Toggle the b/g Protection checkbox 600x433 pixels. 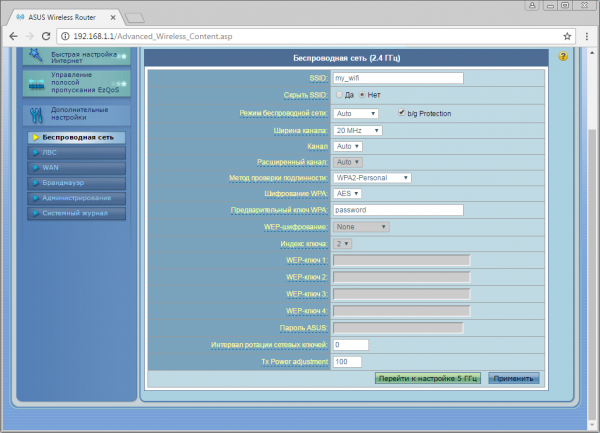click(401, 112)
